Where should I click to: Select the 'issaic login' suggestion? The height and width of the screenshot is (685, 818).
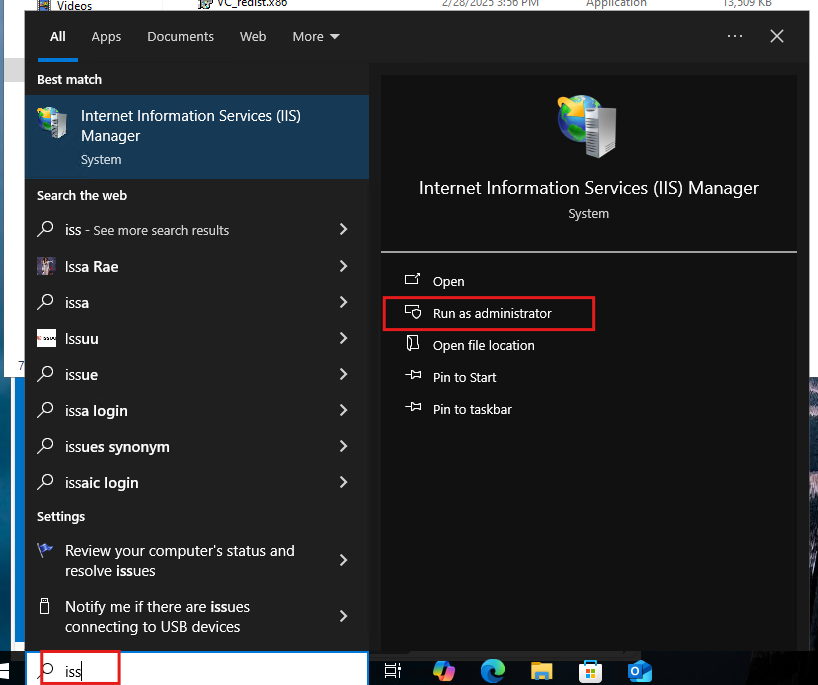pos(197,483)
